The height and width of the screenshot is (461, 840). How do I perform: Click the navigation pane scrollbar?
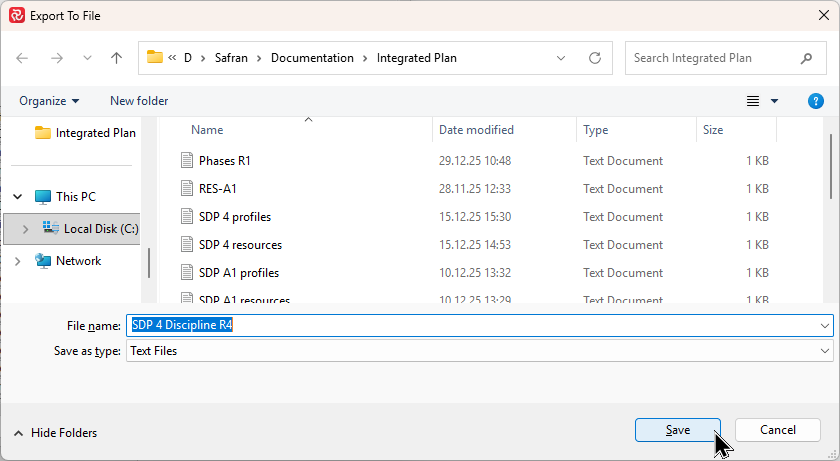click(x=148, y=263)
